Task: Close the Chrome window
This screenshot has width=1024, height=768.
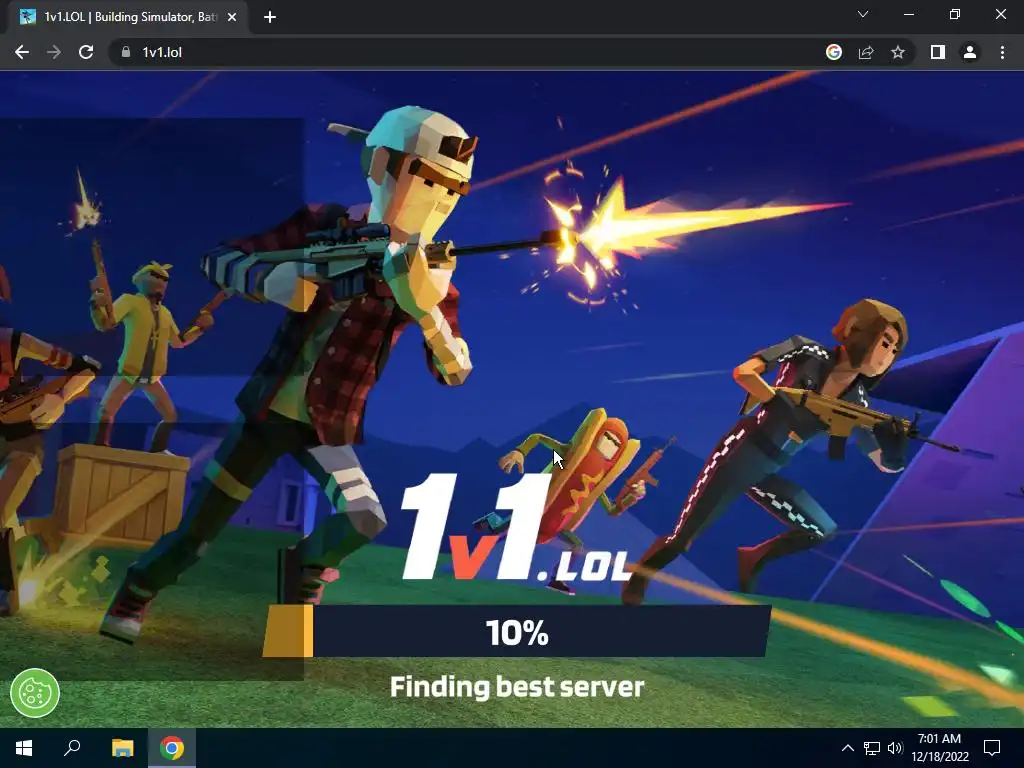Action: point(1000,14)
